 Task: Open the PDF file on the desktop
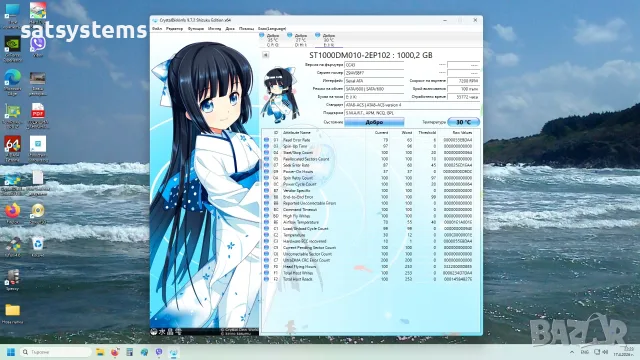[x=38, y=115]
